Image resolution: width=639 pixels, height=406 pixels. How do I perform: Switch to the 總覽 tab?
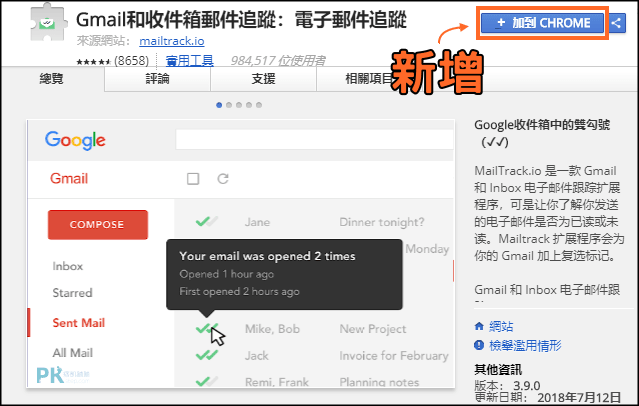pyautogui.click(x=52, y=78)
